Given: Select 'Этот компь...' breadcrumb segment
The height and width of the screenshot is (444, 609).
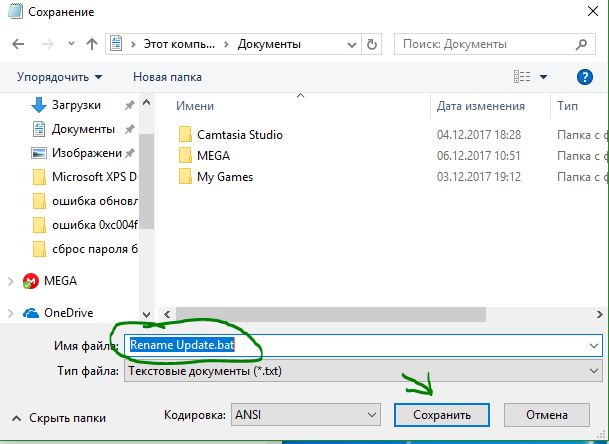Looking at the screenshot, I should coord(179,44).
